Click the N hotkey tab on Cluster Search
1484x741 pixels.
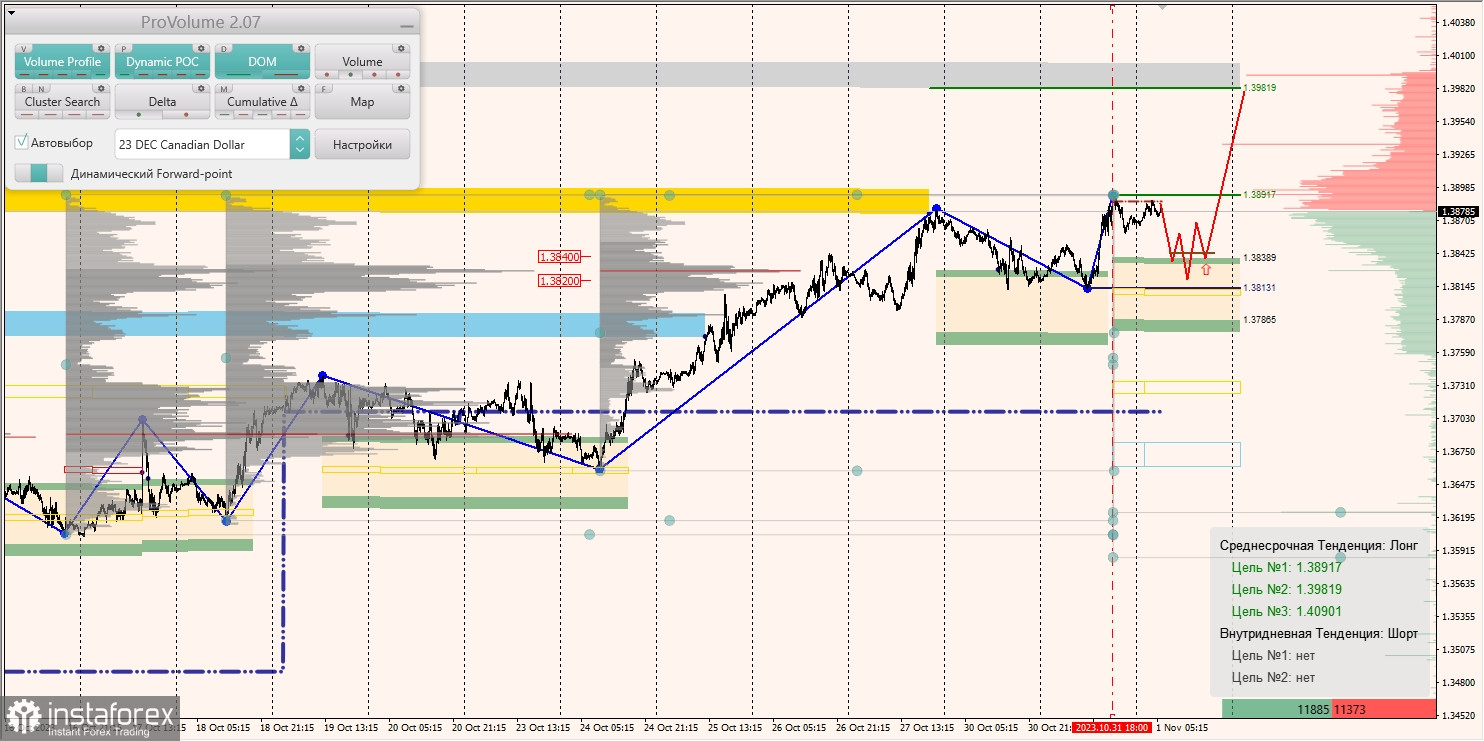click(x=41, y=89)
